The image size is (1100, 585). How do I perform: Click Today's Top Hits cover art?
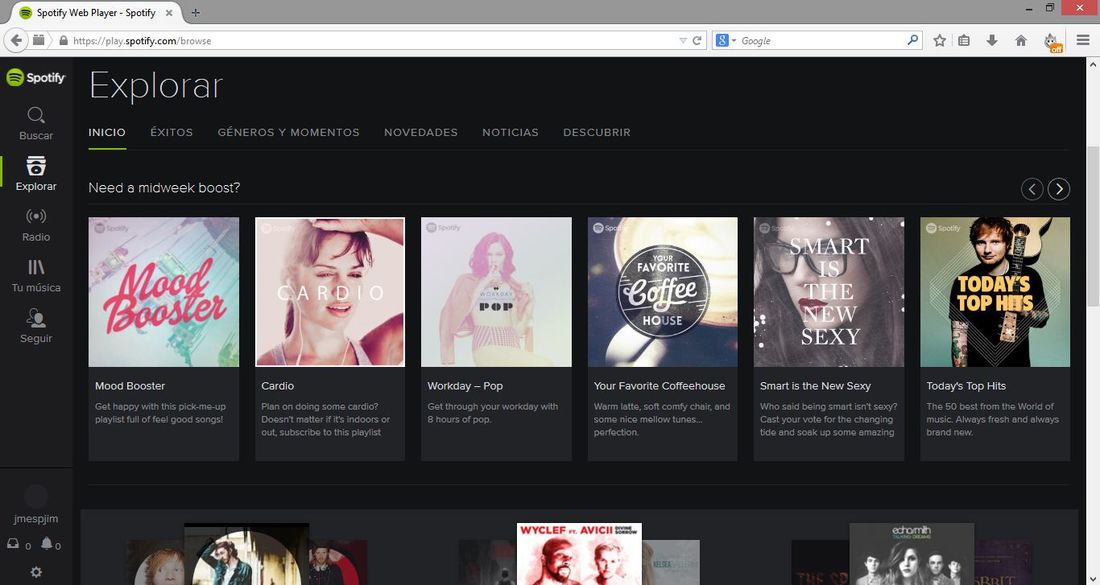(995, 292)
